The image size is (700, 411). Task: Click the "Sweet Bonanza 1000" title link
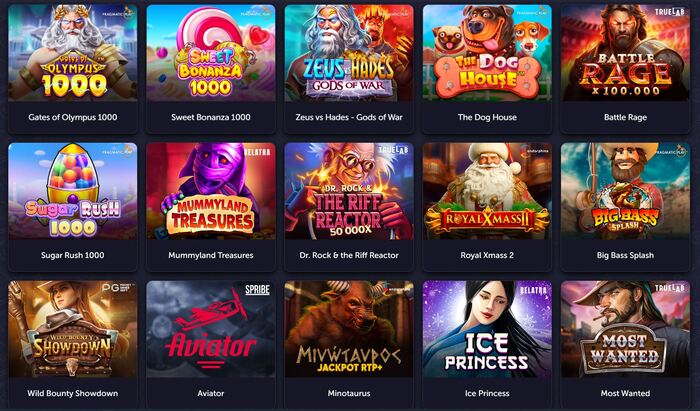[211, 117]
